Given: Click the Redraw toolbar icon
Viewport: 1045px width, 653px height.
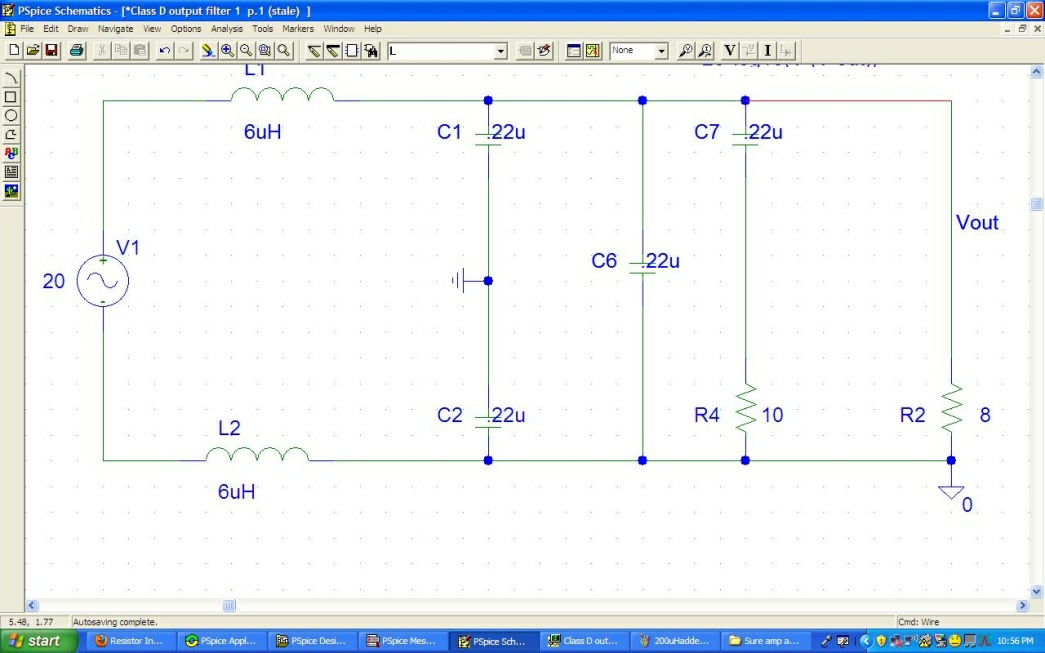Looking at the screenshot, I should coord(208,51).
